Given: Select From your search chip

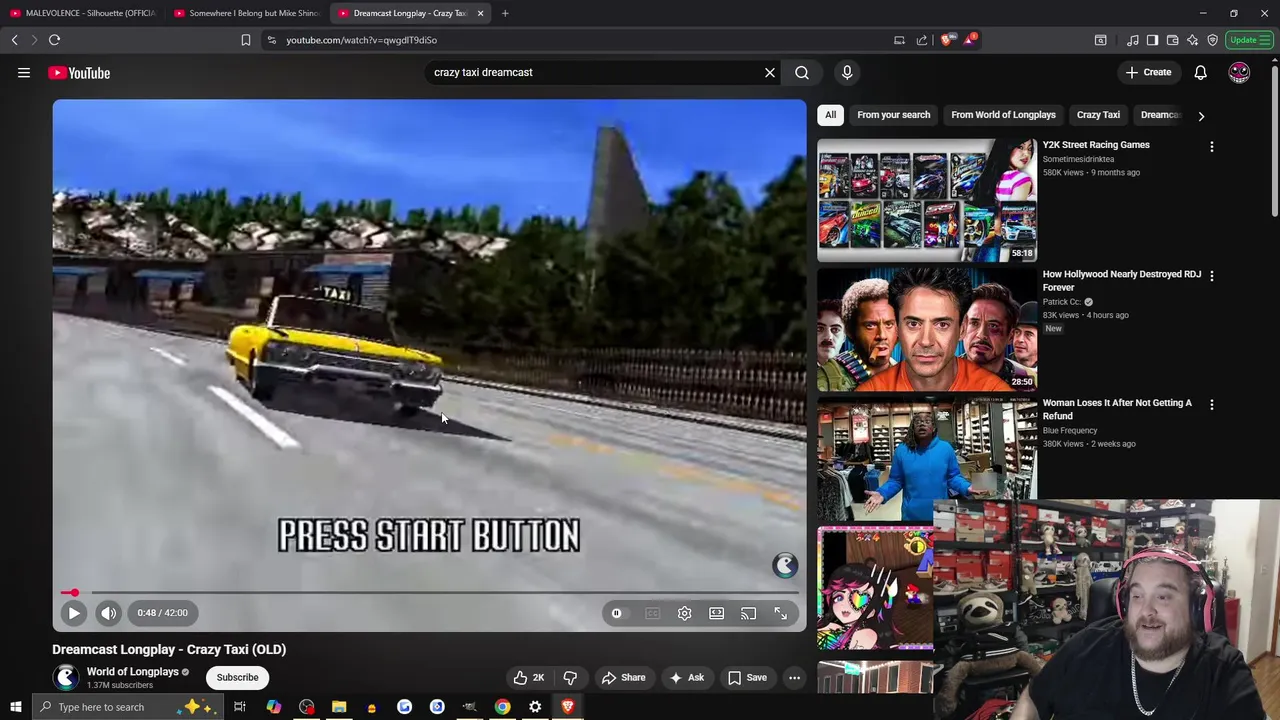Looking at the screenshot, I should [x=893, y=115].
